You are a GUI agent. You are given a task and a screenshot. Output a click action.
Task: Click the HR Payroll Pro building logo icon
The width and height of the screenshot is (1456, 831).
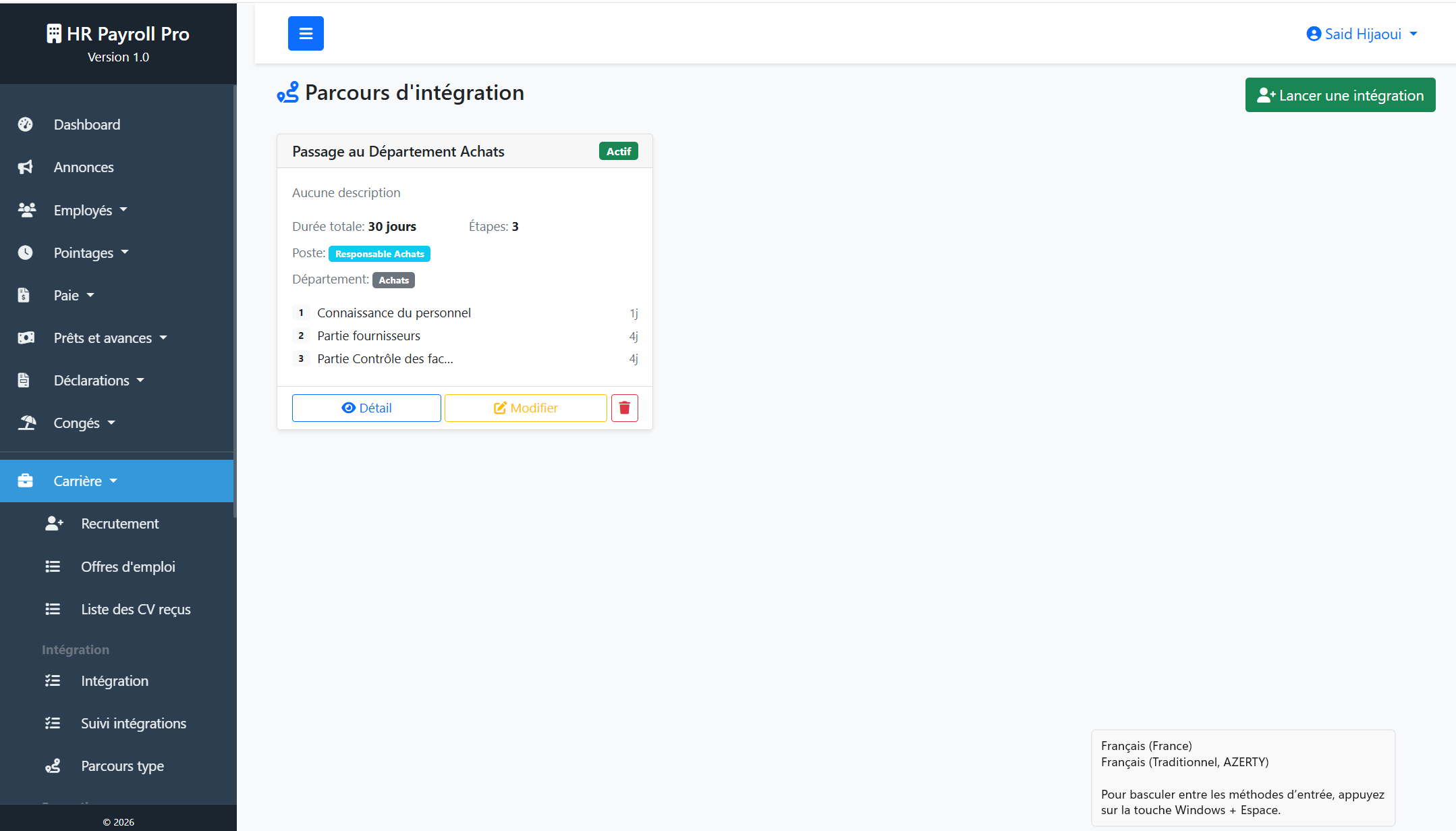tap(54, 34)
